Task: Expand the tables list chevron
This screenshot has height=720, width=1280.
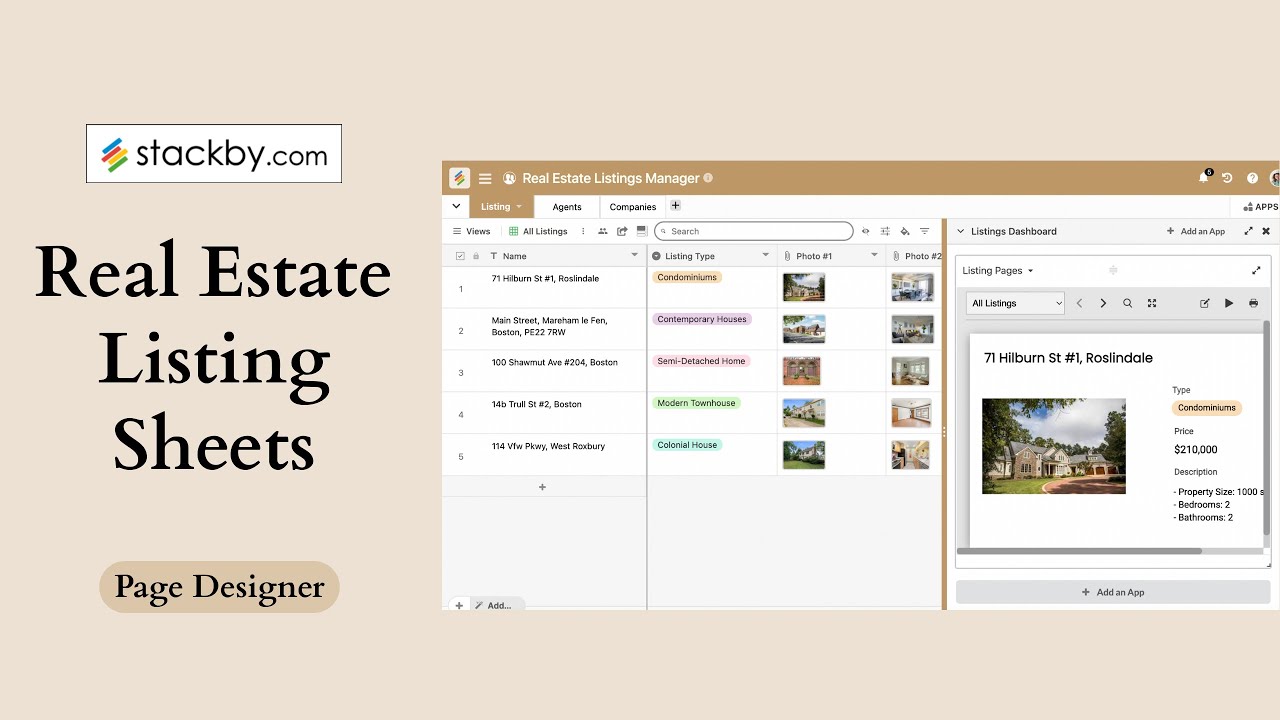Action: click(456, 207)
